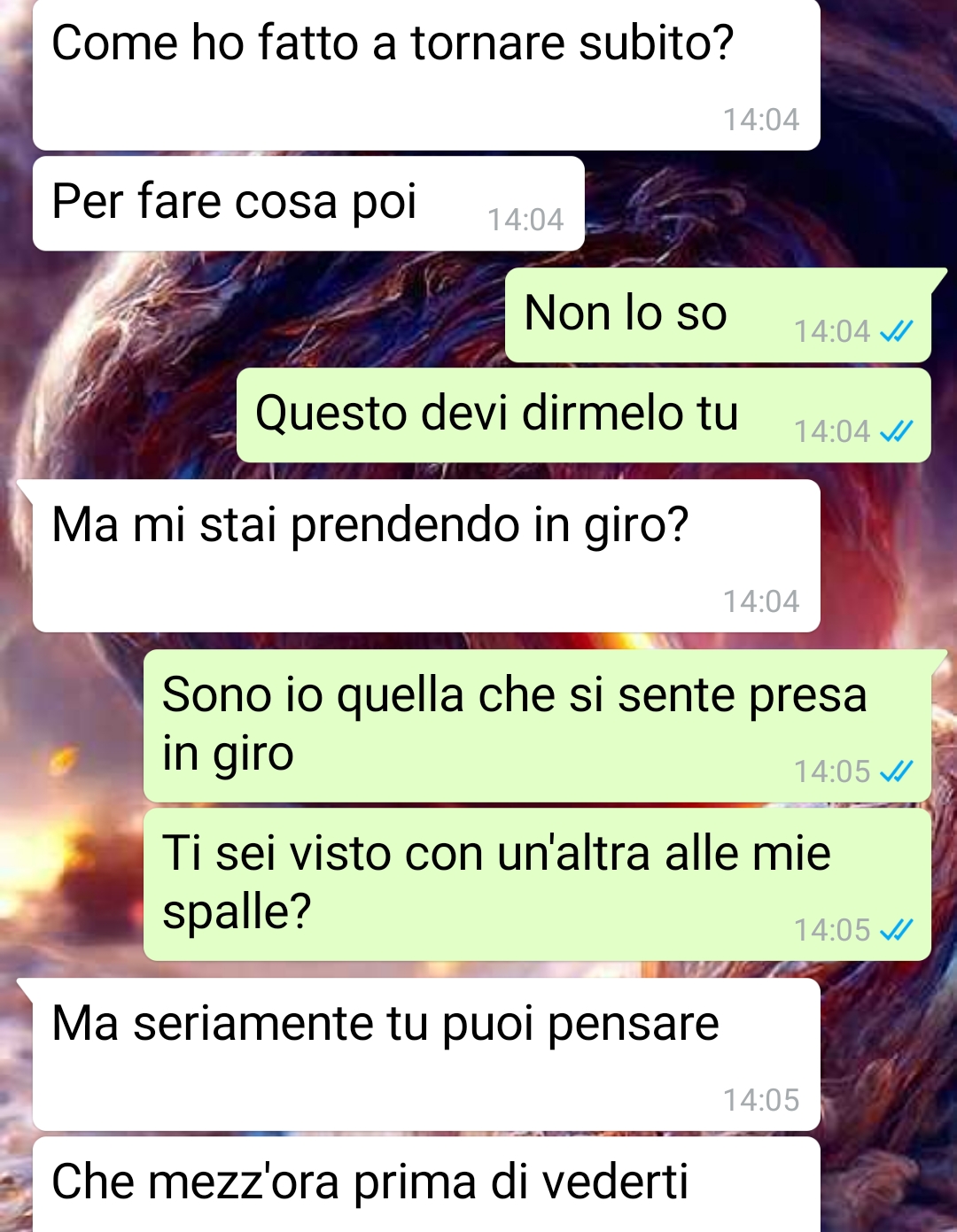
Task: Click the double-check icon on 'alle mie spalle?' message
Action: [896, 931]
